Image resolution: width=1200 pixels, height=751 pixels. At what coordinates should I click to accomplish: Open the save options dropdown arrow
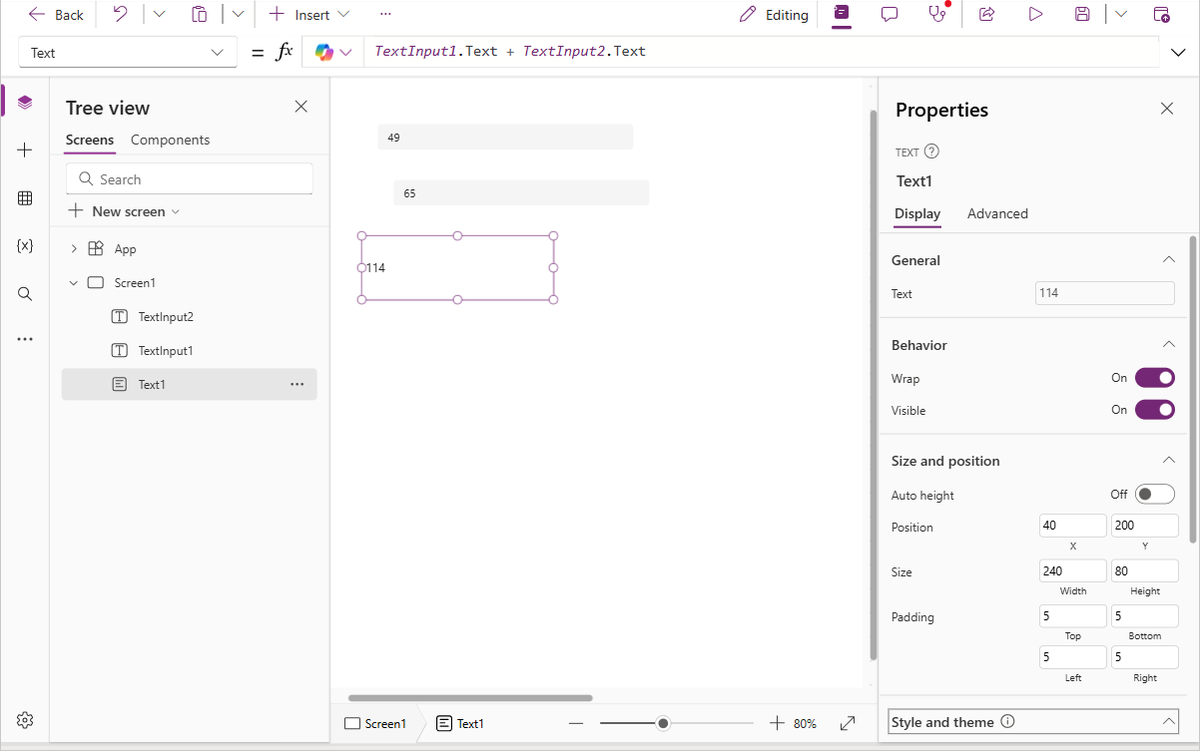pyautogui.click(x=1120, y=15)
